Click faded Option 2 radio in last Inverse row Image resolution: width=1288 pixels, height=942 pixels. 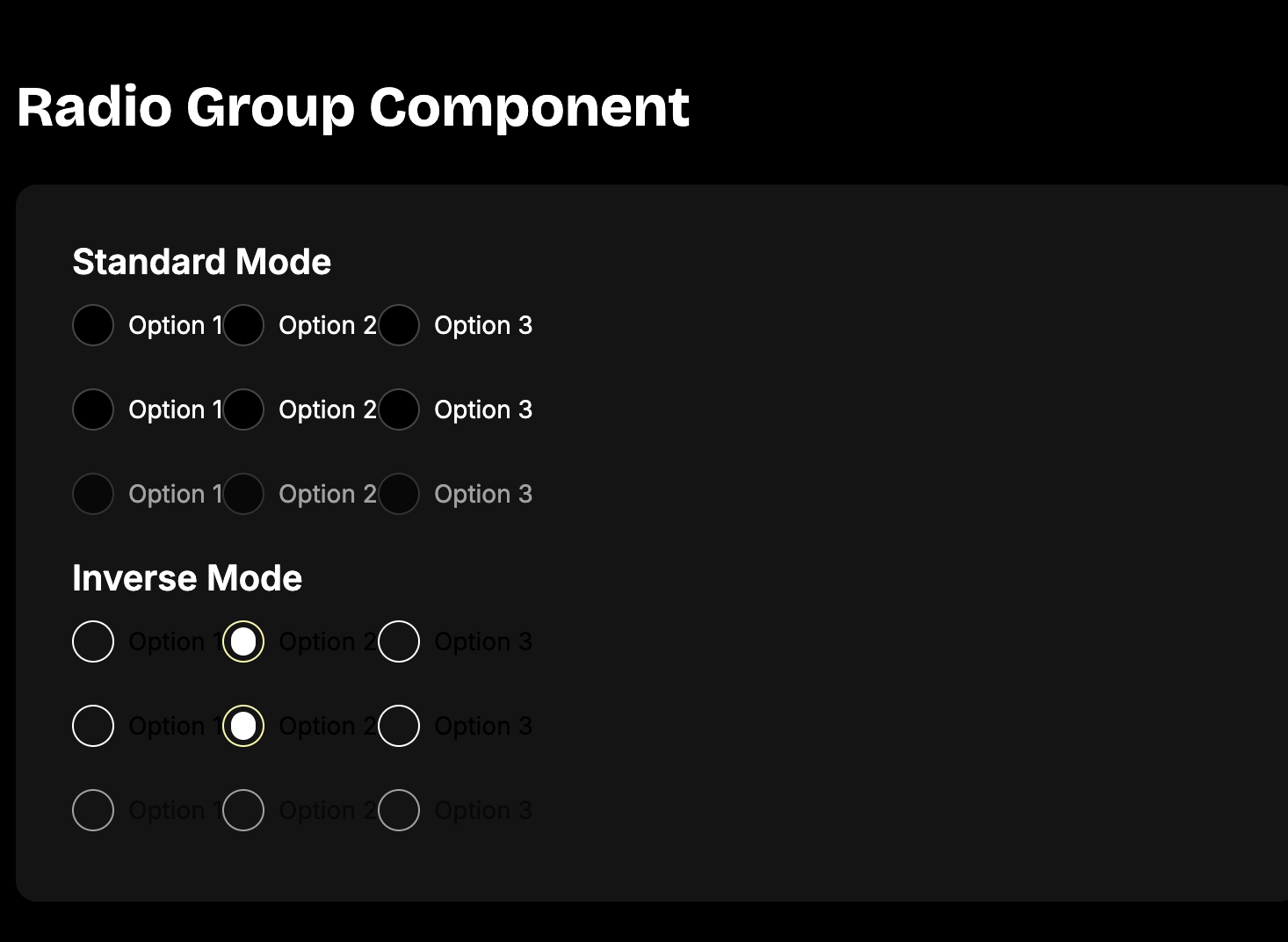pyautogui.click(x=243, y=810)
